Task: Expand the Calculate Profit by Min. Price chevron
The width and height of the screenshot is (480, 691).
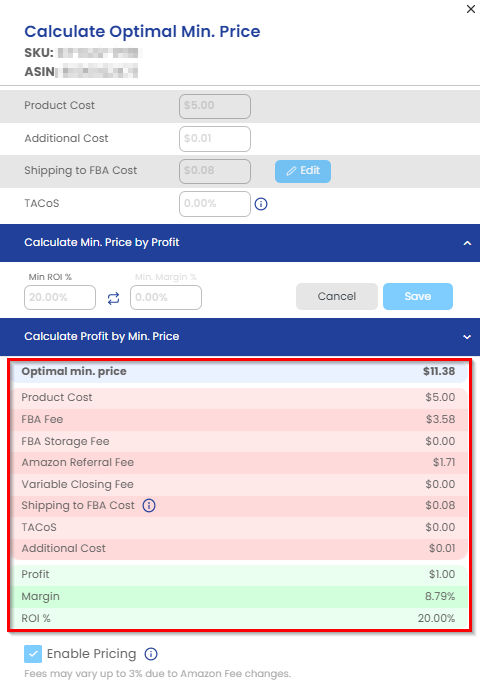Action: (467, 337)
